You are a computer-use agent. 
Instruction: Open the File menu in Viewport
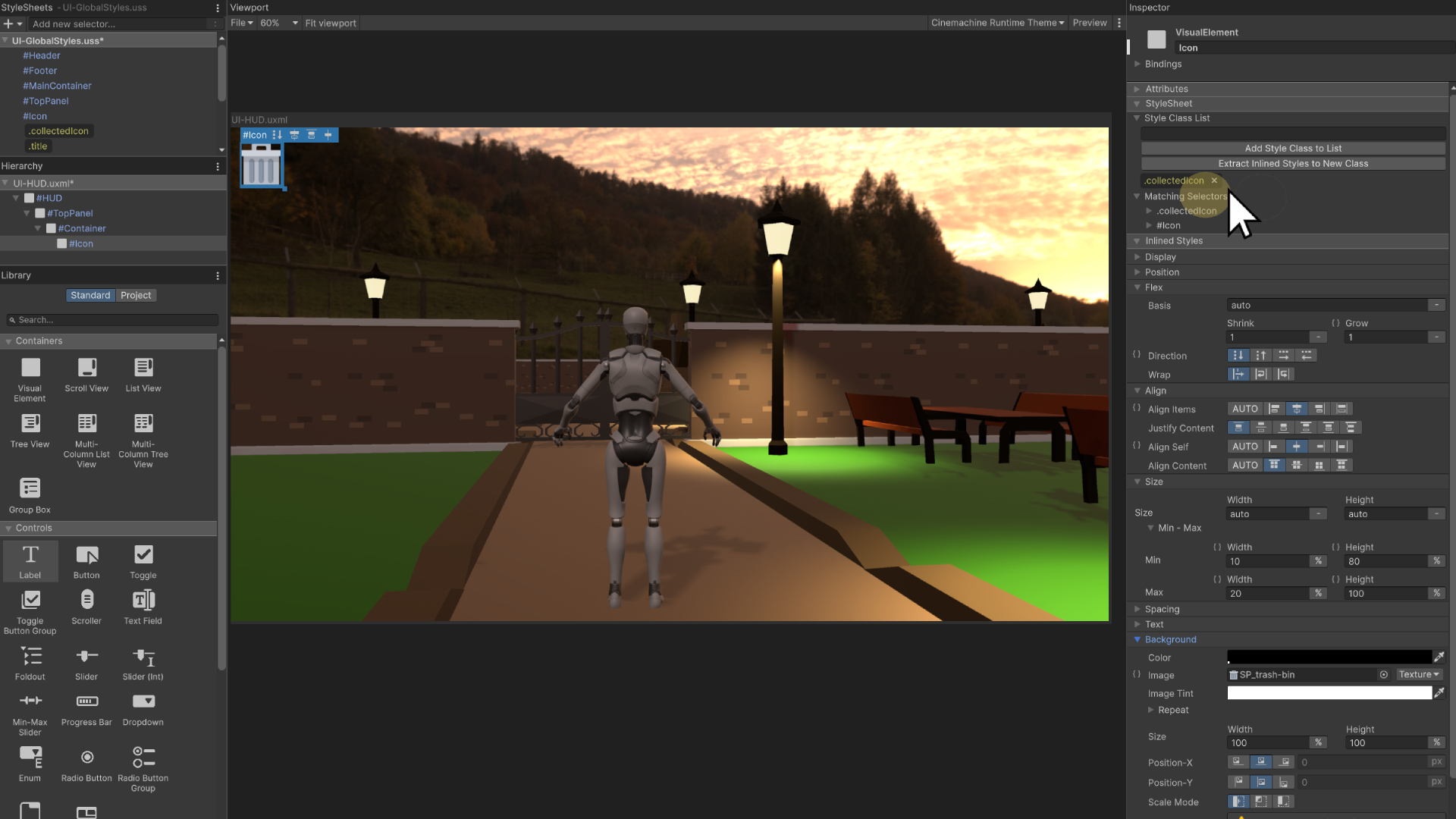(241, 23)
